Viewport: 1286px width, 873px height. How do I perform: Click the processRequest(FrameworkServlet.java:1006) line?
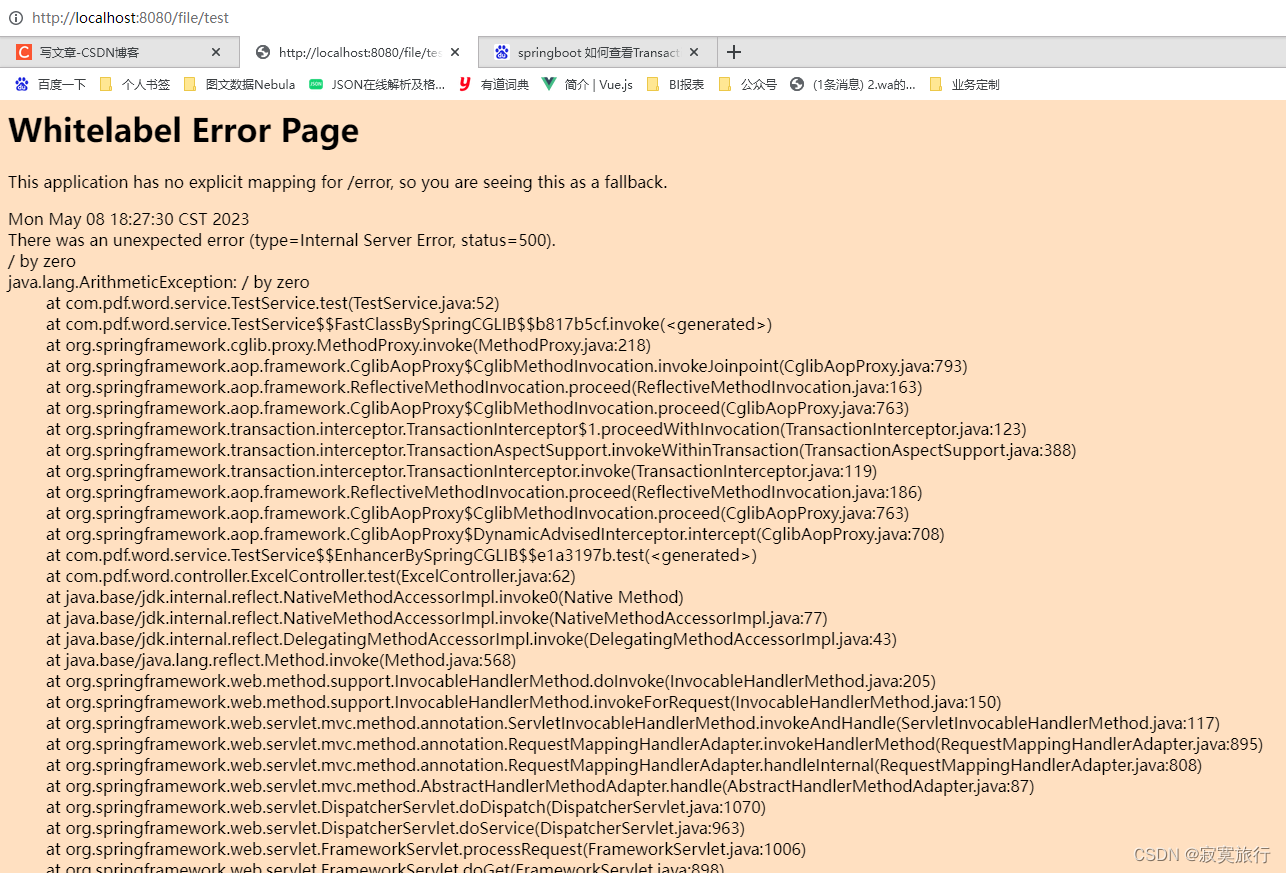pyautogui.click(x=426, y=849)
